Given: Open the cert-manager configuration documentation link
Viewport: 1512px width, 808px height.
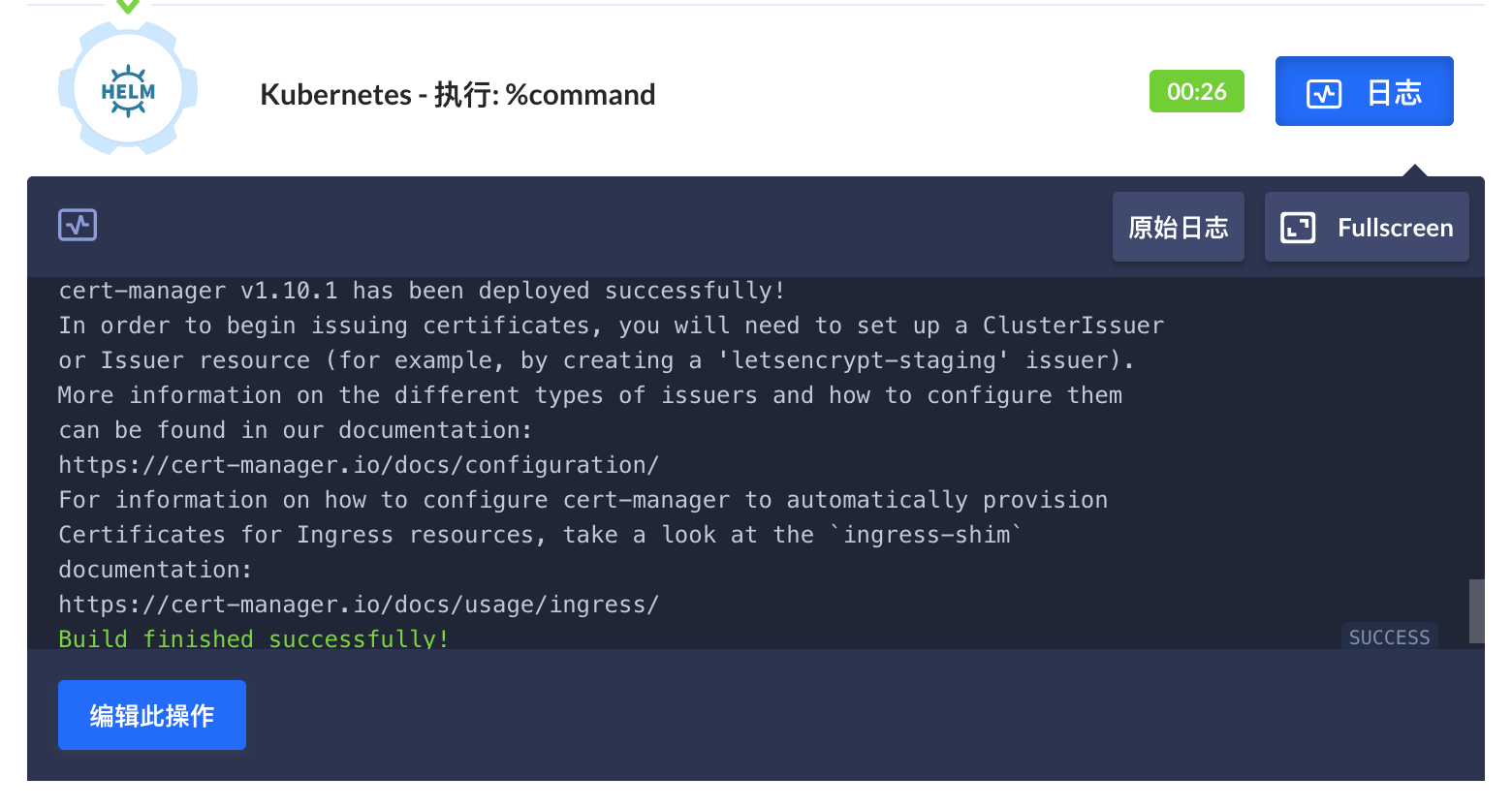Looking at the screenshot, I should click(359, 464).
